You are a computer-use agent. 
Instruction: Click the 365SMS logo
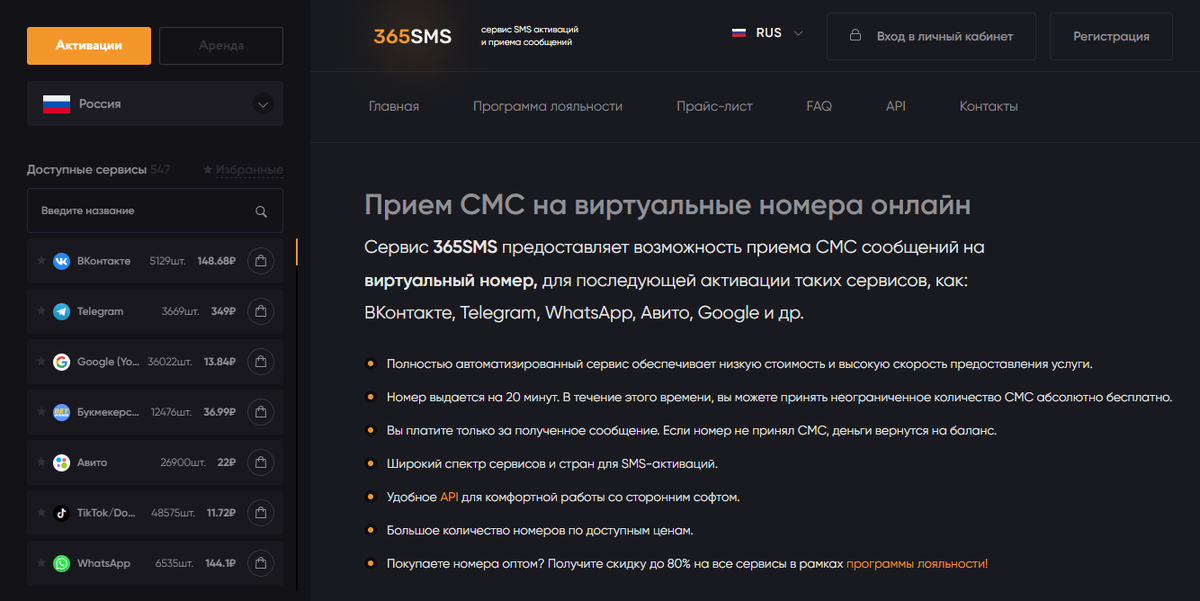[x=412, y=36]
